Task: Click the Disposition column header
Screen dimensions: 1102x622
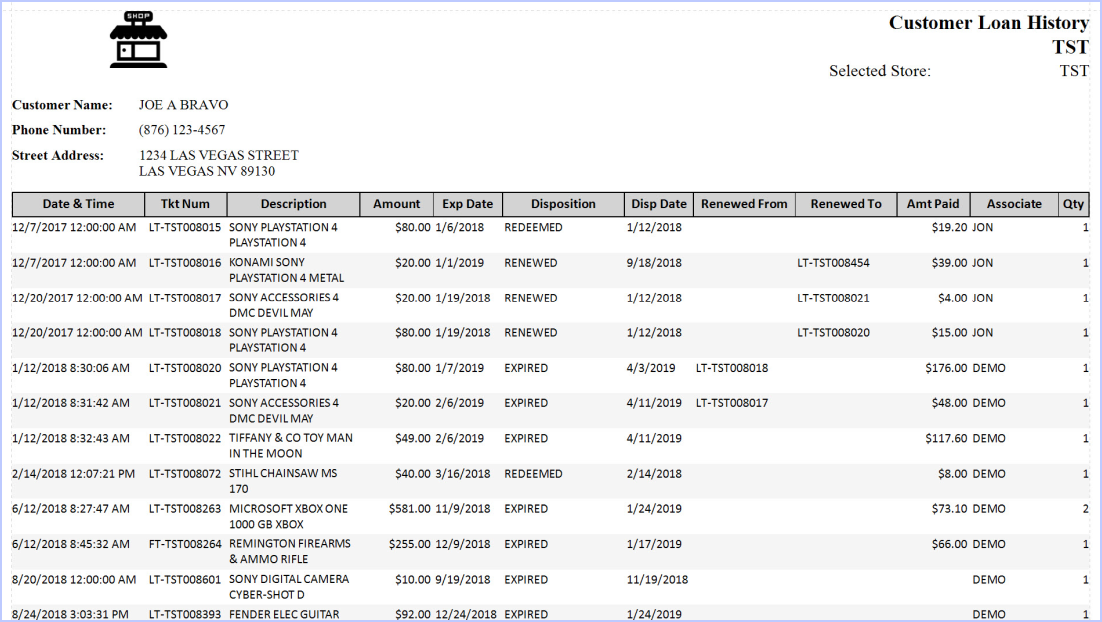Action: 563,204
